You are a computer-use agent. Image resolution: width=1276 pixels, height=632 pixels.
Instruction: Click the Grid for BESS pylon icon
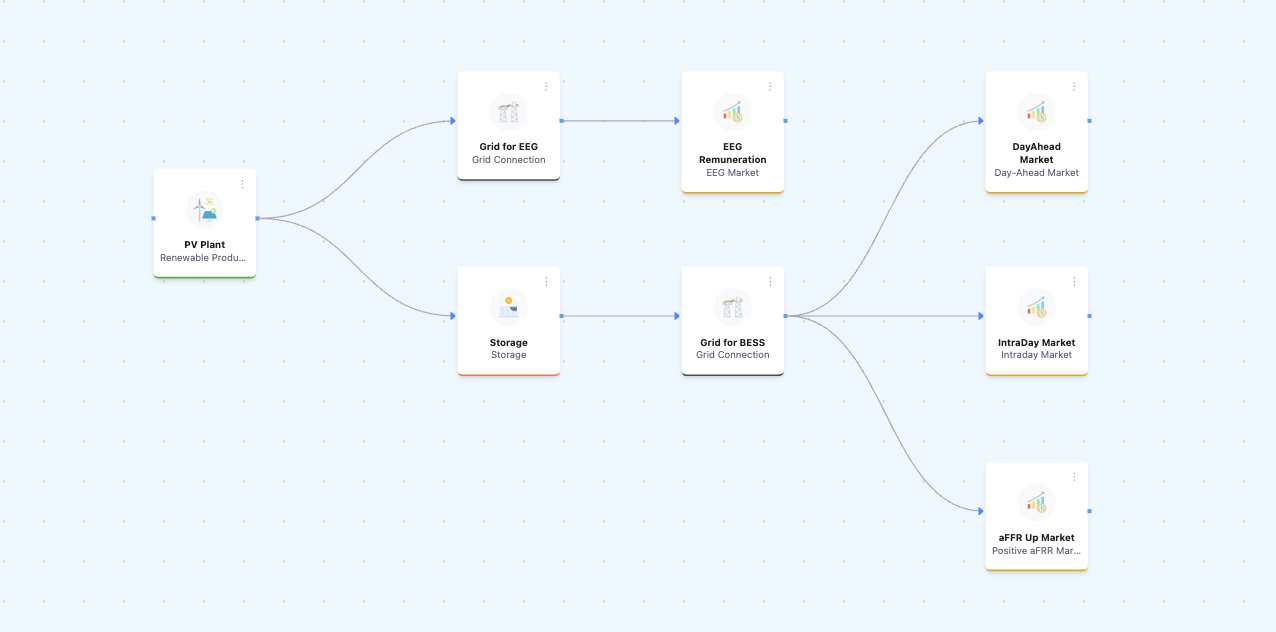pos(732,308)
